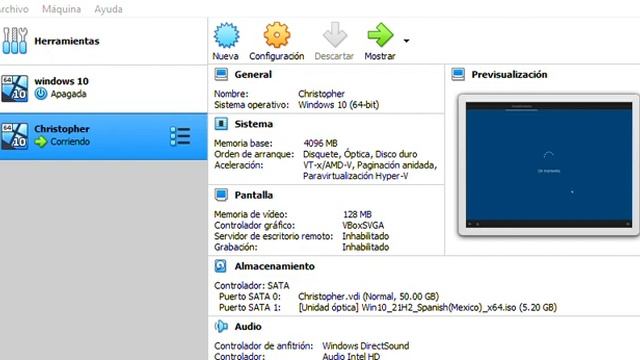Open the General section header
Viewport: 640px width, 360px height.
(x=253, y=74)
